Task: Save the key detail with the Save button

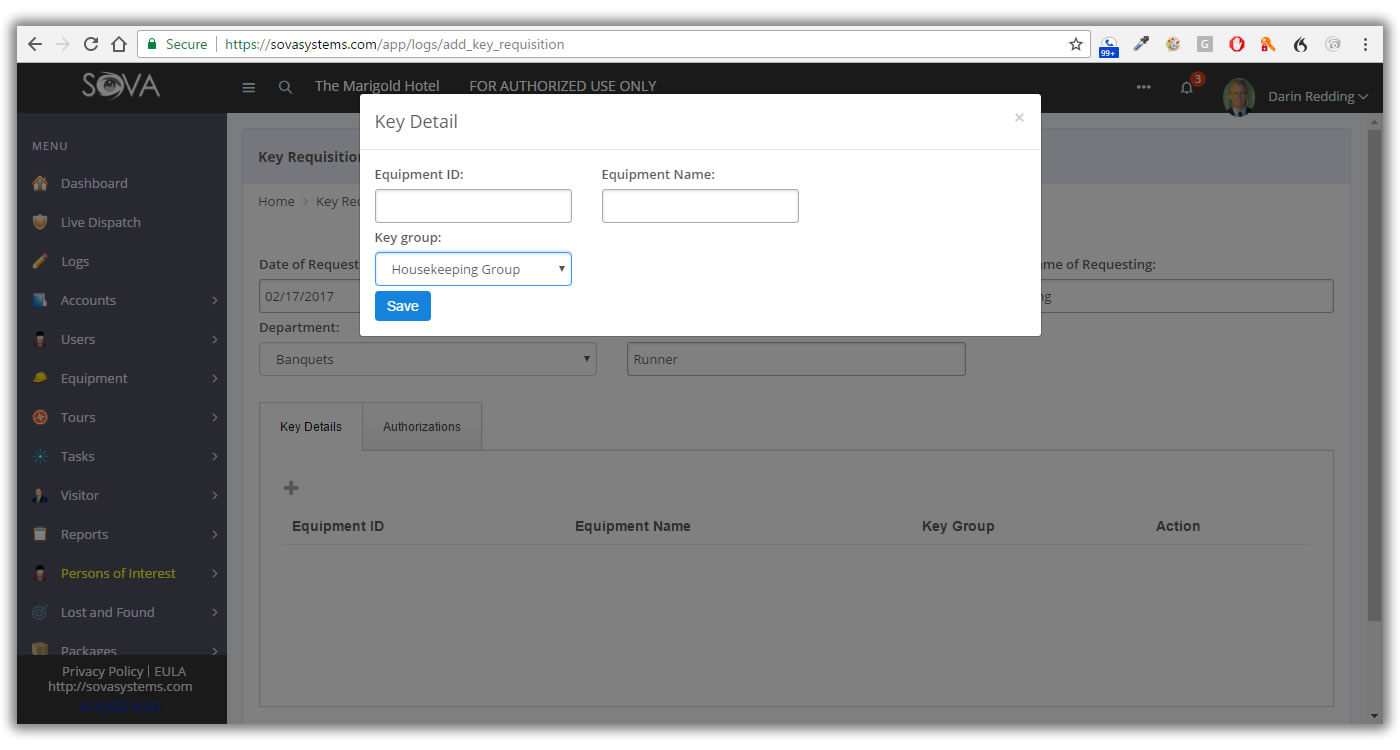Action: 403,306
